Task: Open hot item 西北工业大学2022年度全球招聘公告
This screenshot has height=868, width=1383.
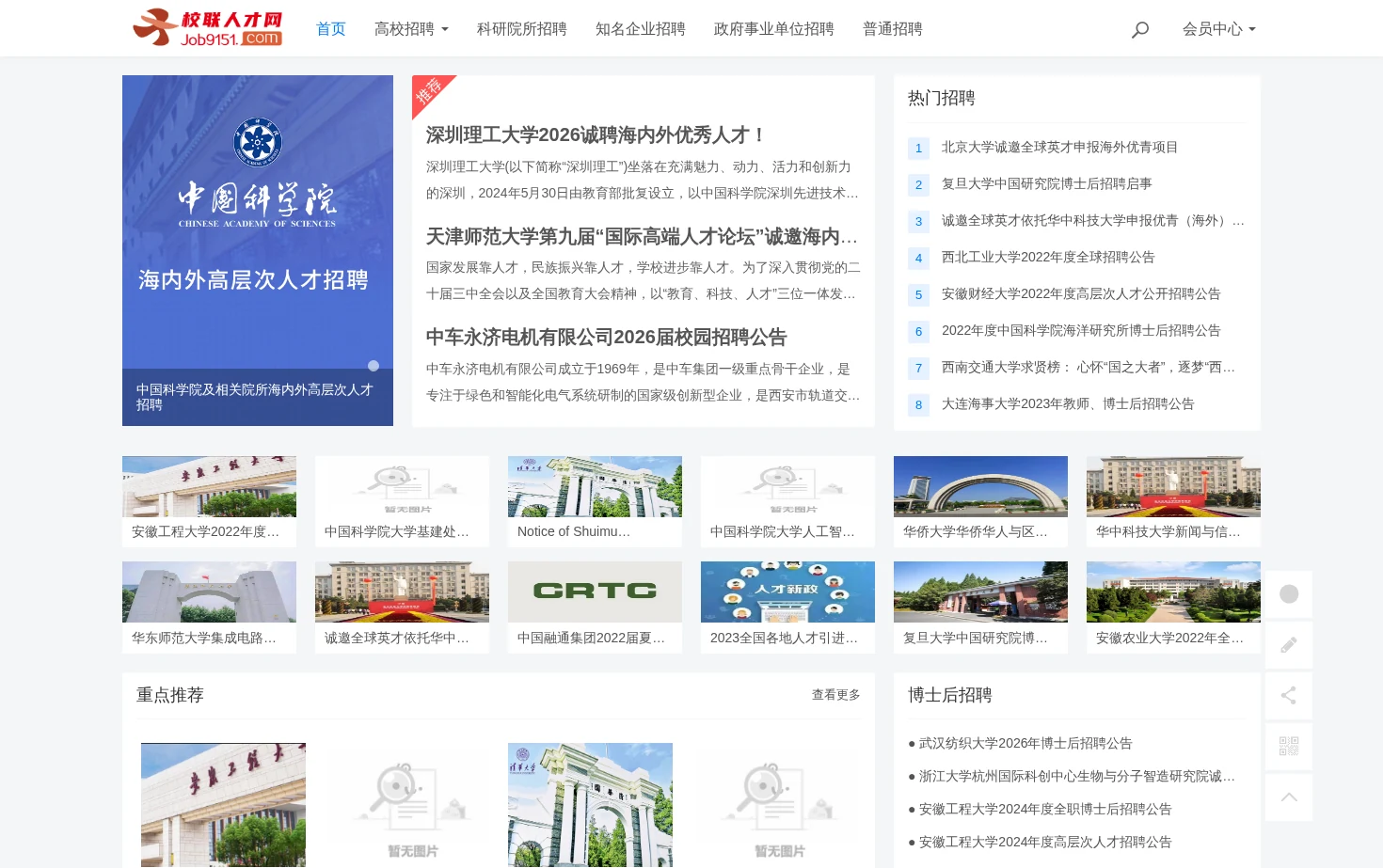Action: pyautogui.click(x=1048, y=258)
